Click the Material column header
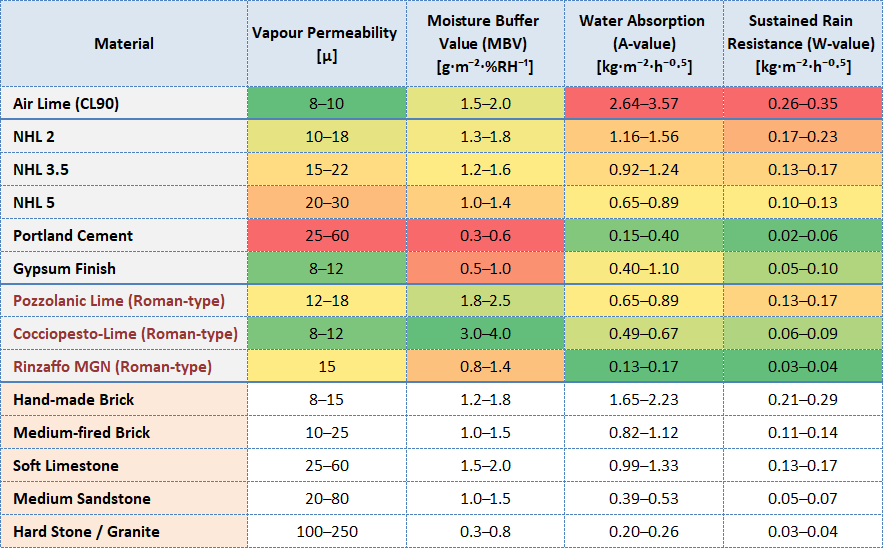Image resolution: width=884 pixels, height=549 pixels. tap(124, 44)
